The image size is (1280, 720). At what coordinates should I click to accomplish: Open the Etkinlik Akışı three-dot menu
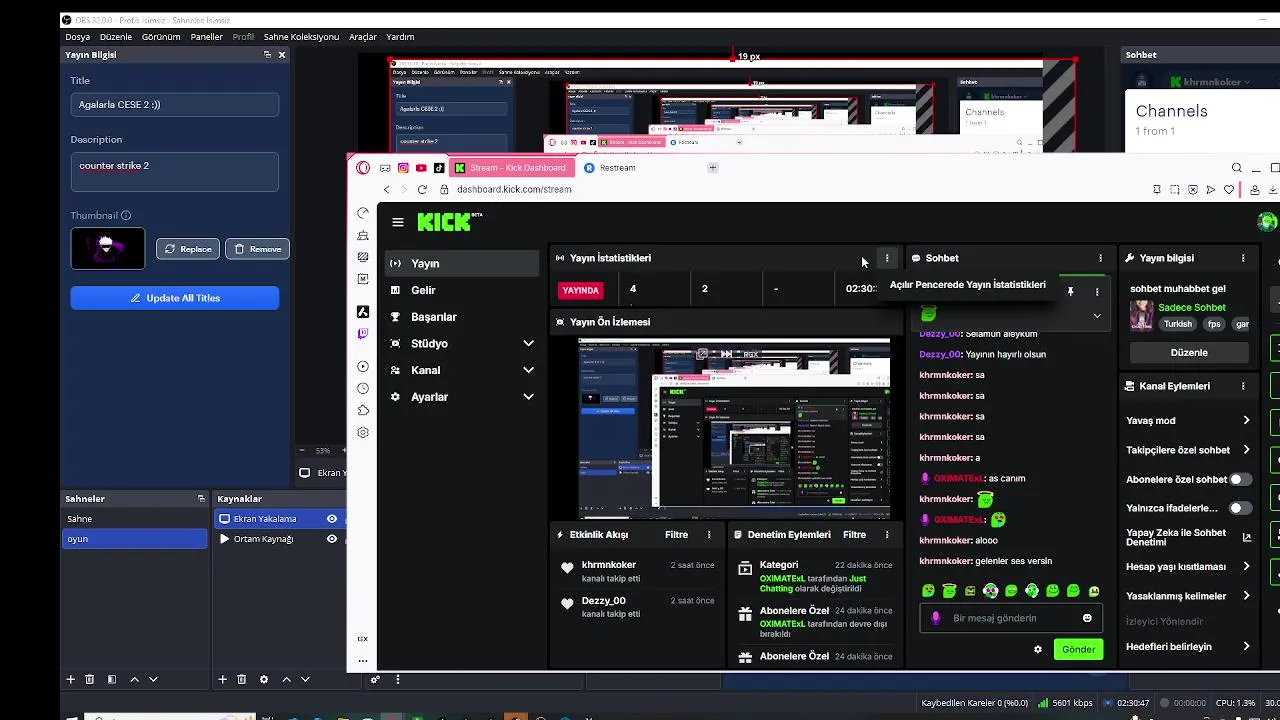(709, 535)
